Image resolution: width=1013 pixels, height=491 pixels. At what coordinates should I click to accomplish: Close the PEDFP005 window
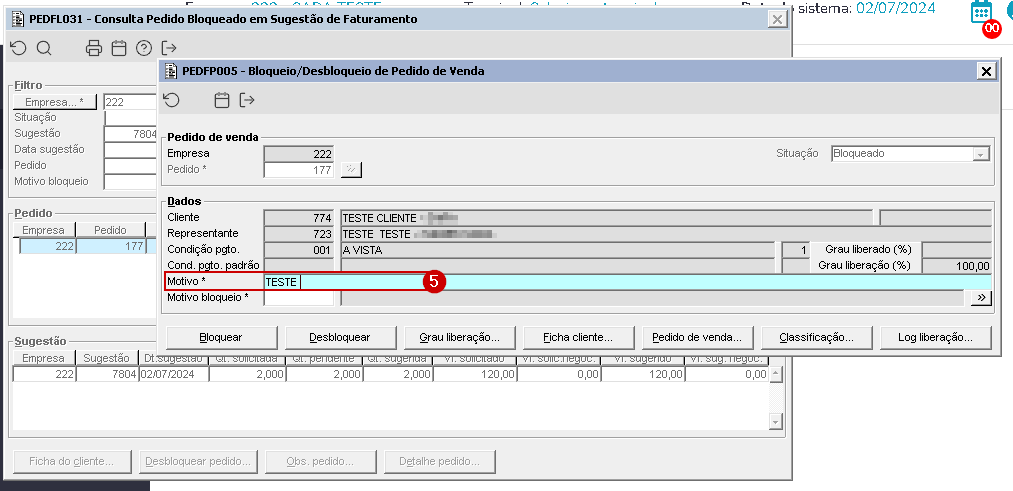pos(987,71)
